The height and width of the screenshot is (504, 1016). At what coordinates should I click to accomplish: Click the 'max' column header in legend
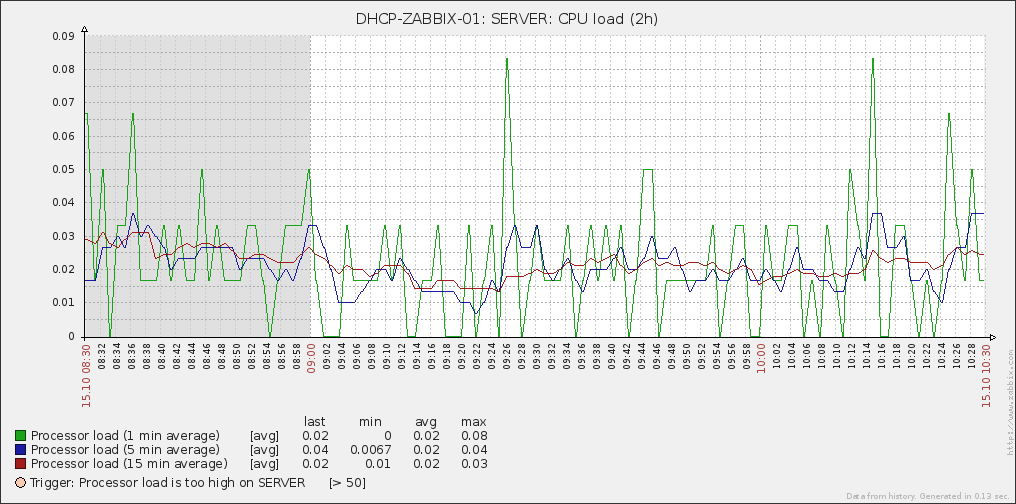(474, 422)
